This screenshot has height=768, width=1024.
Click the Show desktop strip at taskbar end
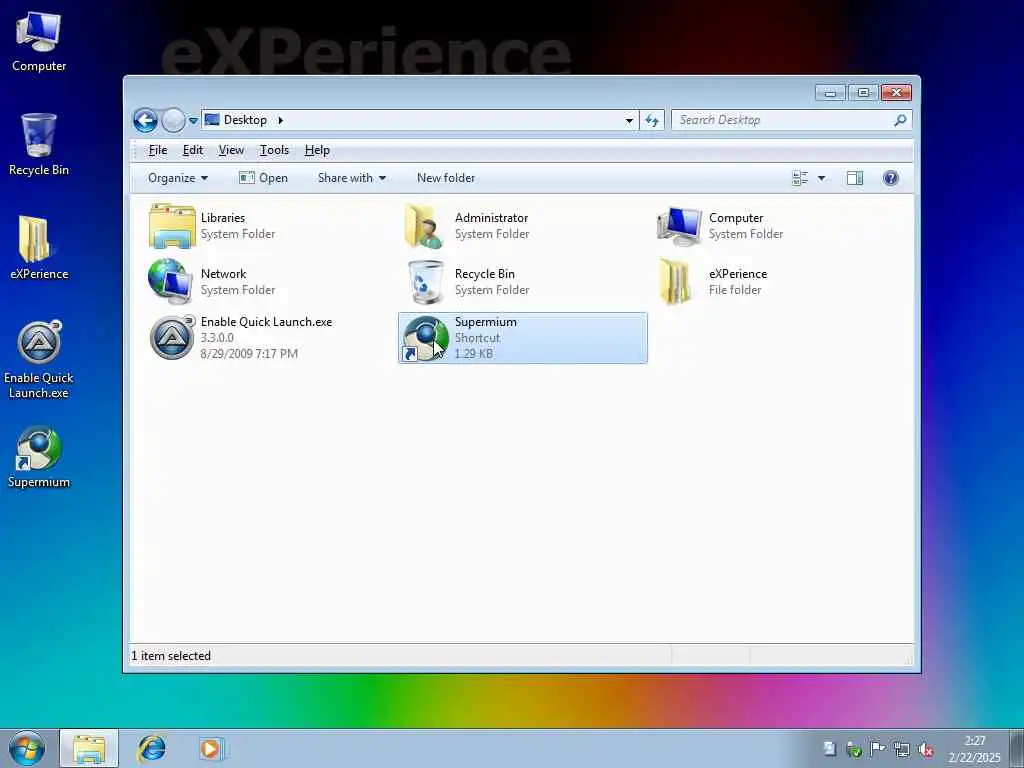1016,748
